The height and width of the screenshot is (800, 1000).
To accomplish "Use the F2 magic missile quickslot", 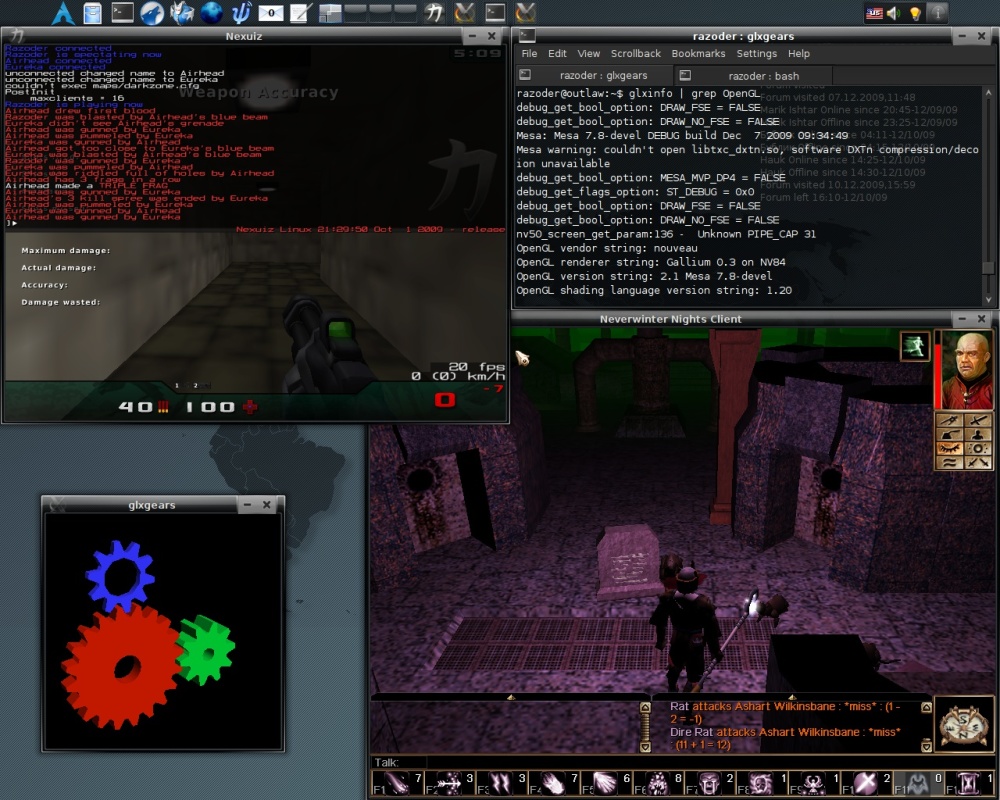I will click(449, 783).
